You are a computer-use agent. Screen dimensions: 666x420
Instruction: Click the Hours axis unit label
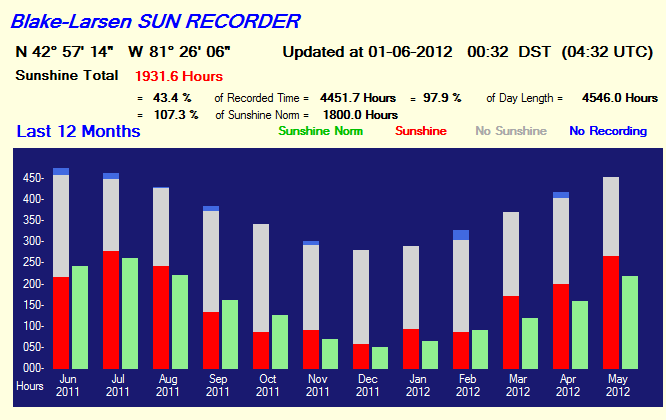(30, 385)
